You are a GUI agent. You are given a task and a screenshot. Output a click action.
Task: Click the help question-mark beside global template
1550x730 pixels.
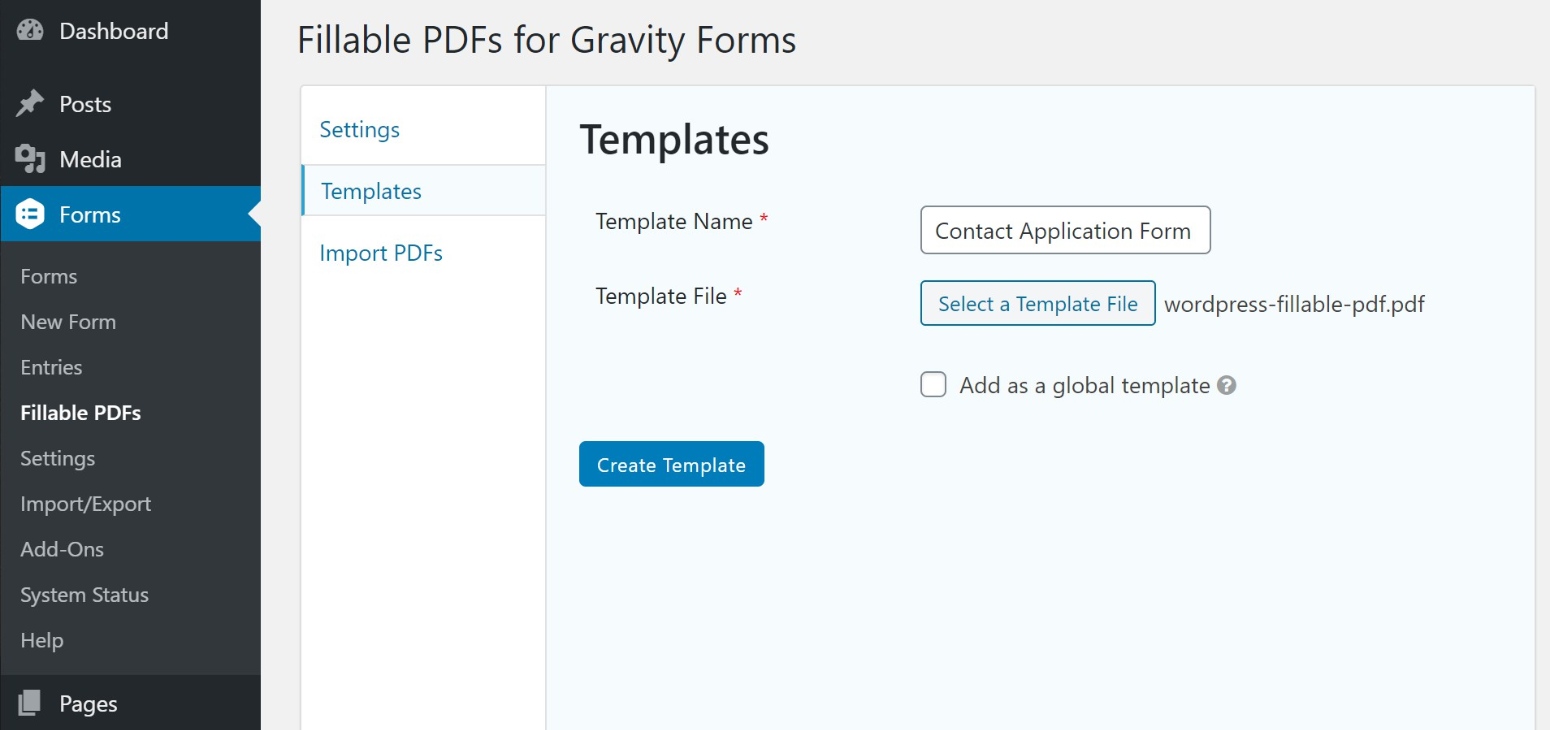tap(1228, 384)
